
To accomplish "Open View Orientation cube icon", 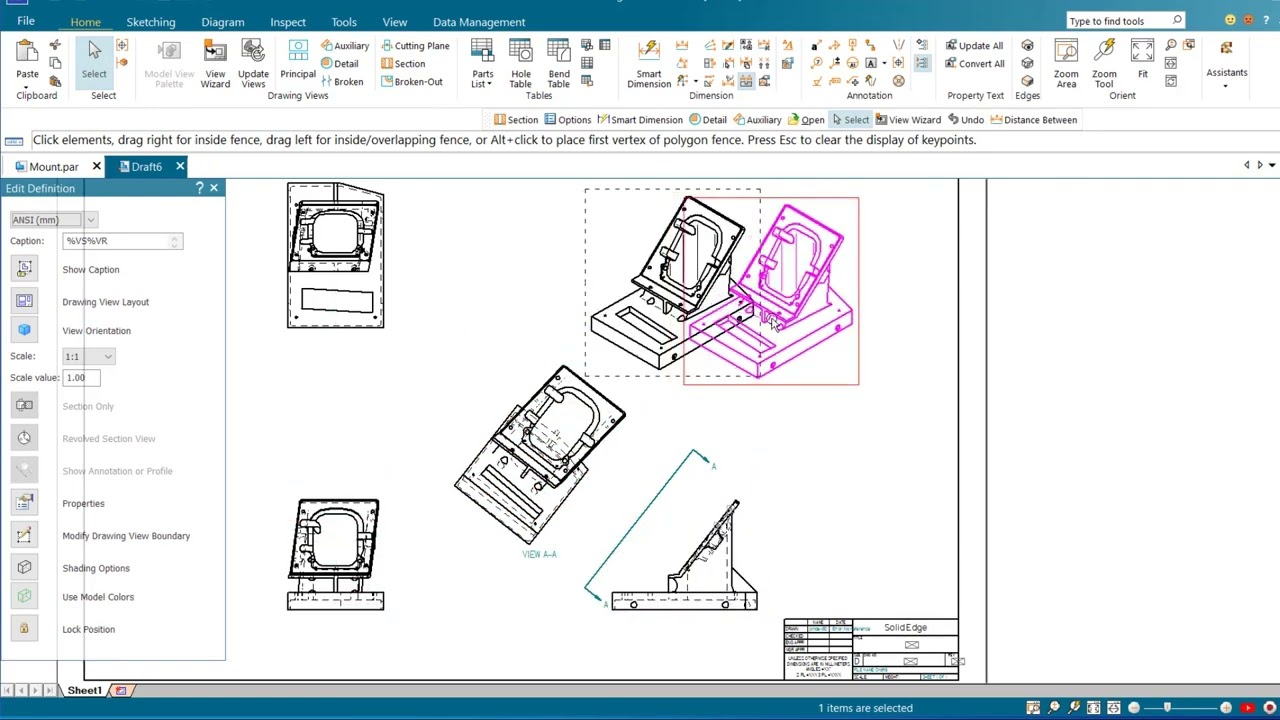I will pos(25,330).
